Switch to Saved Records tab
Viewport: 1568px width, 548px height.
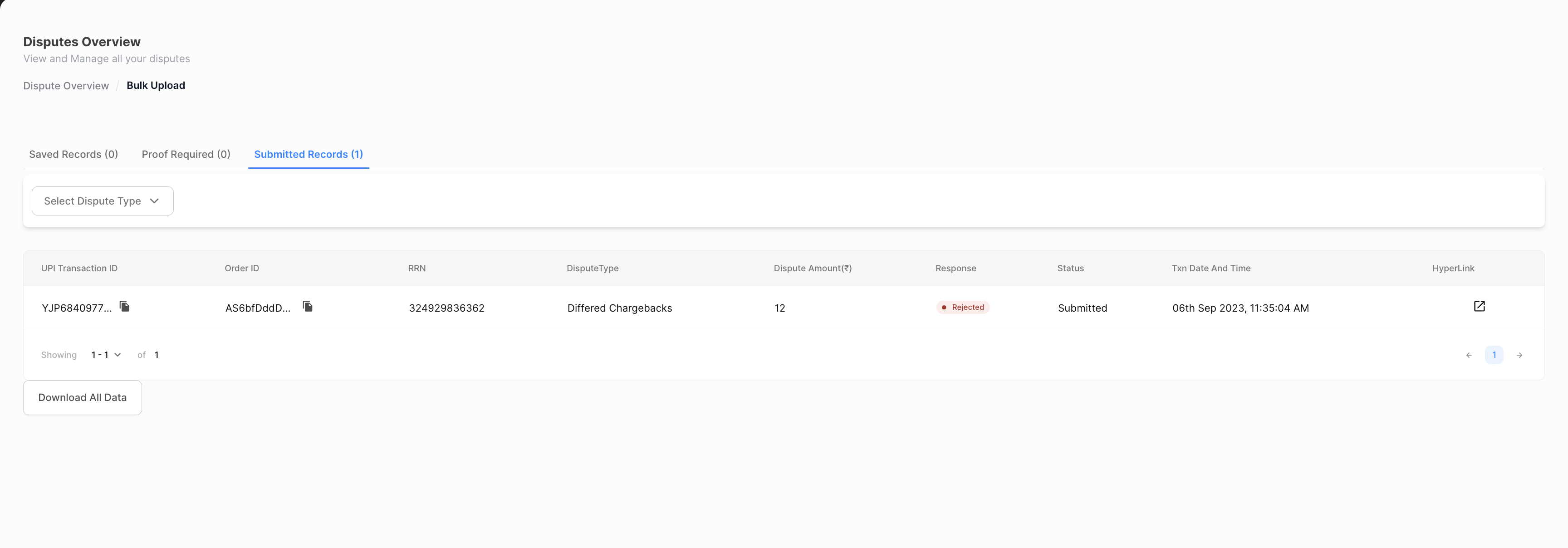click(73, 155)
